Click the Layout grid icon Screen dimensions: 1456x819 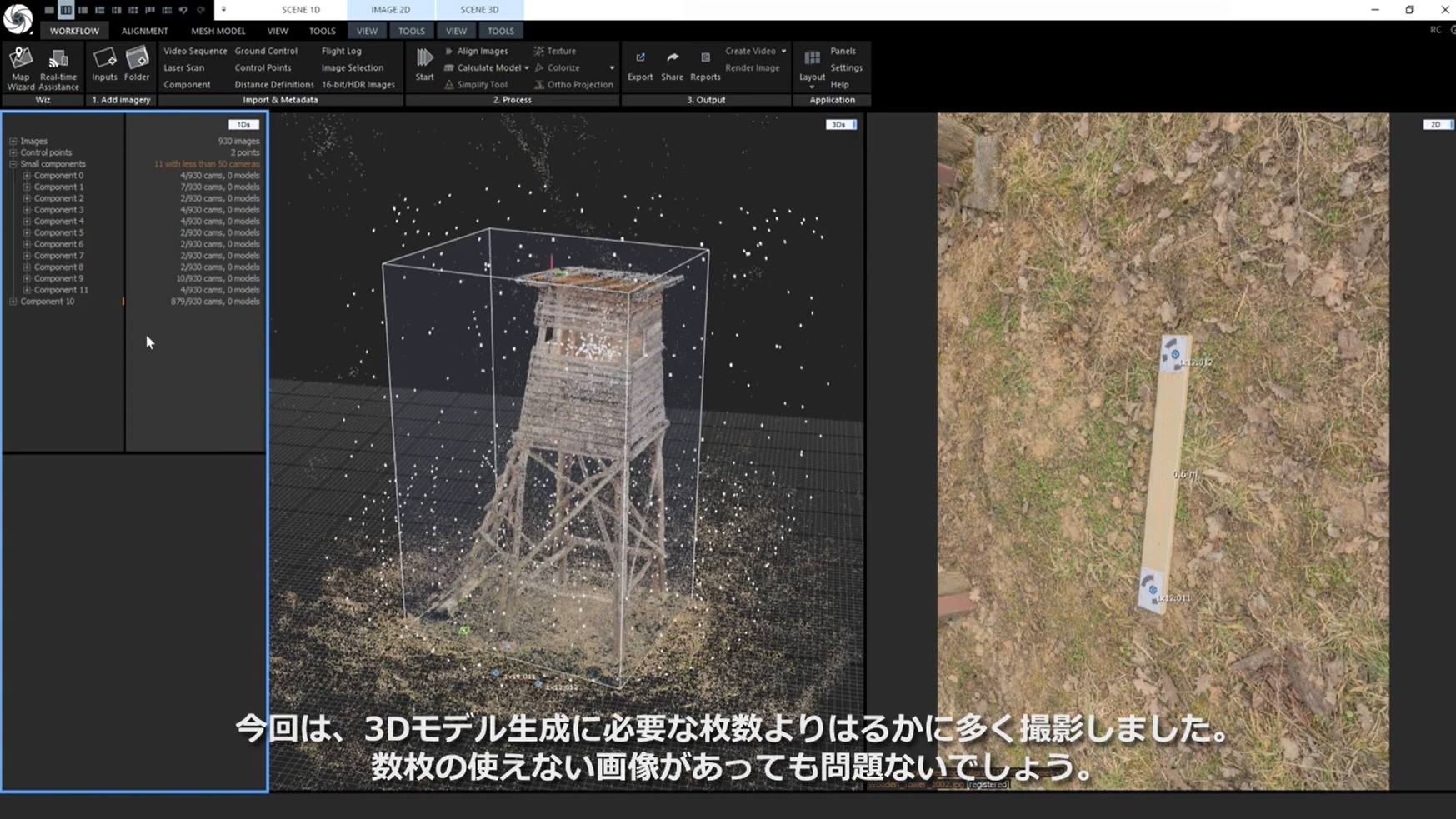coord(812,57)
